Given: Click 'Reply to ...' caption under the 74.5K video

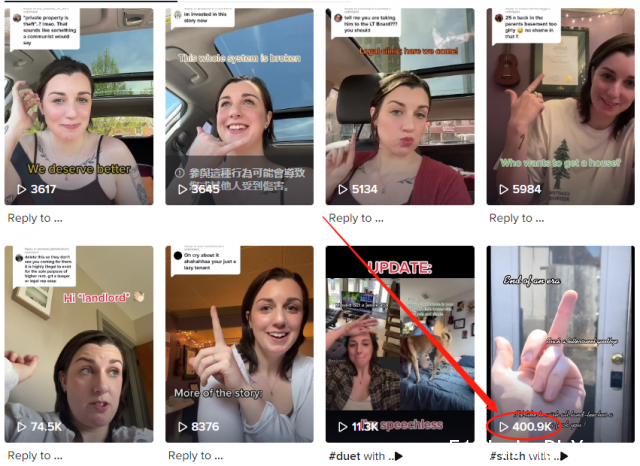Looking at the screenshot, I should pos(35,455).
